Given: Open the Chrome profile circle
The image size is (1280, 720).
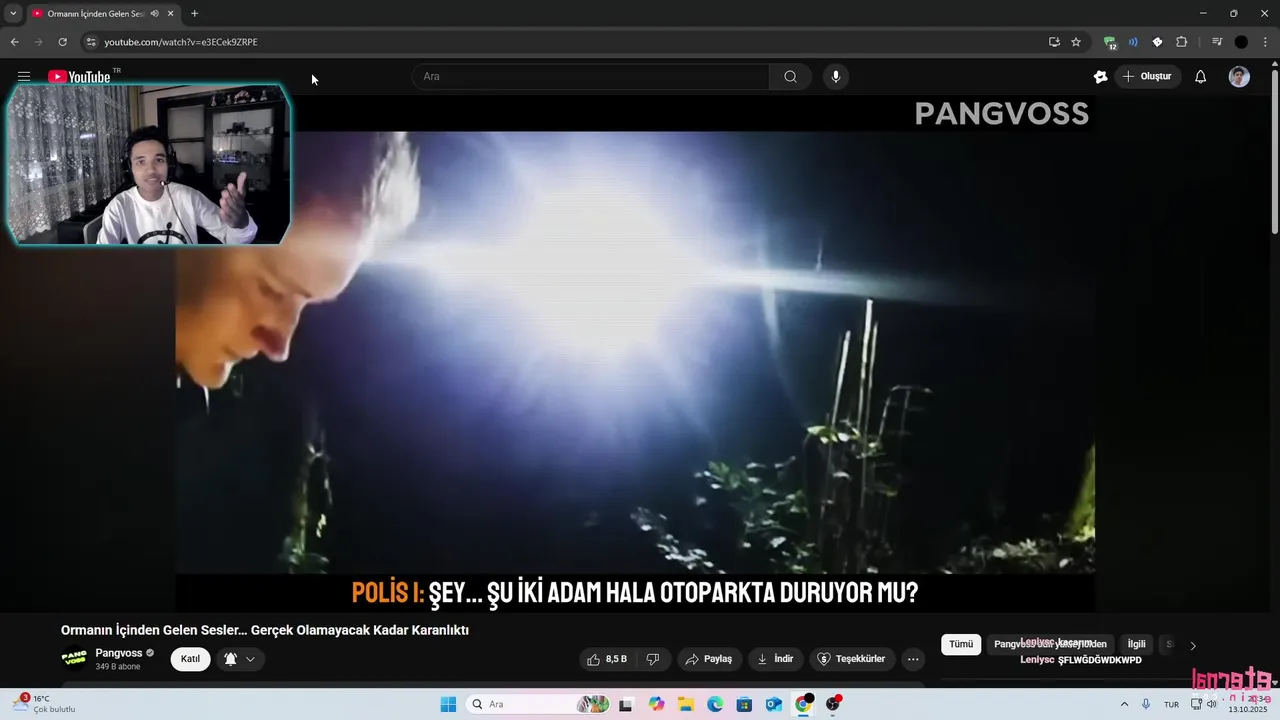Looking at the screenshot, I should pos(1241,42).
